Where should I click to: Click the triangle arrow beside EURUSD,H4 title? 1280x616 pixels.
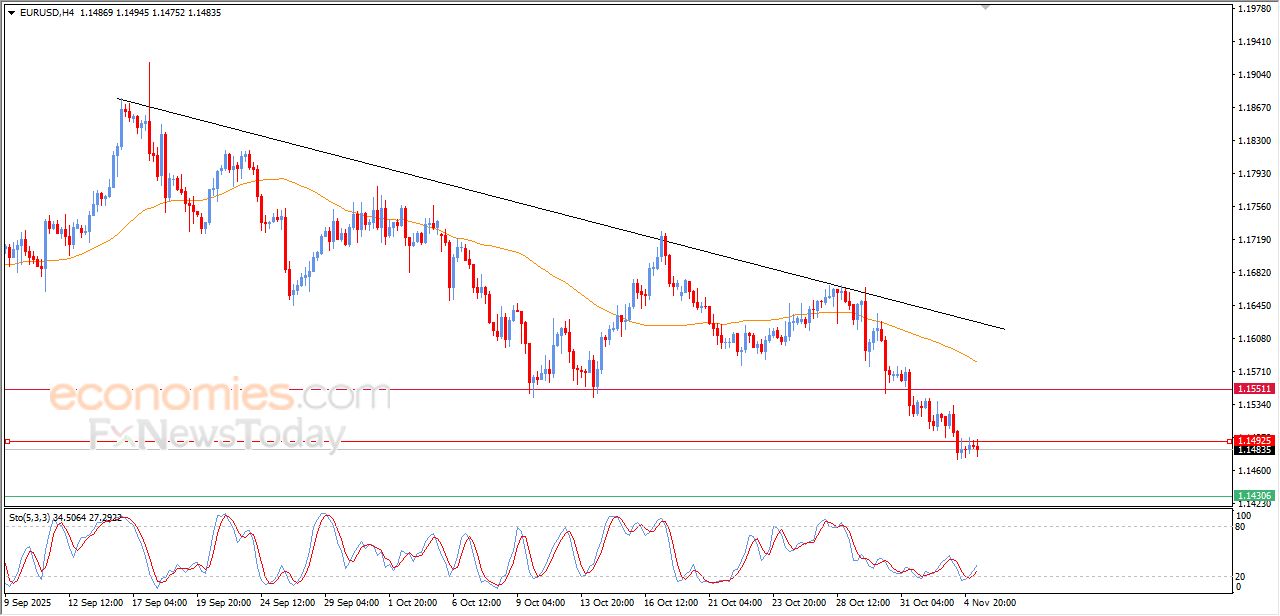tap(11, 12)
